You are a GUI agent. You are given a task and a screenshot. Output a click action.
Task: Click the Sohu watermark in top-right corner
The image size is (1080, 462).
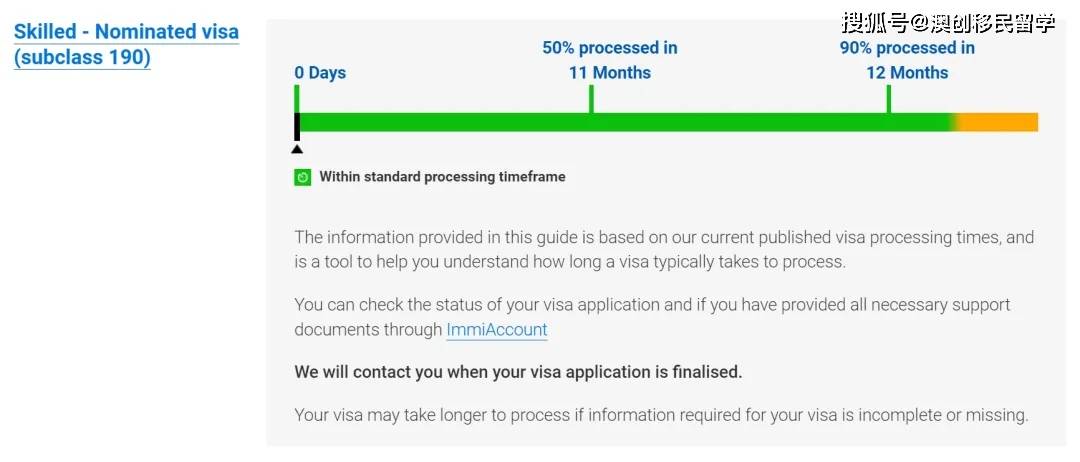(x=948, y=22)
